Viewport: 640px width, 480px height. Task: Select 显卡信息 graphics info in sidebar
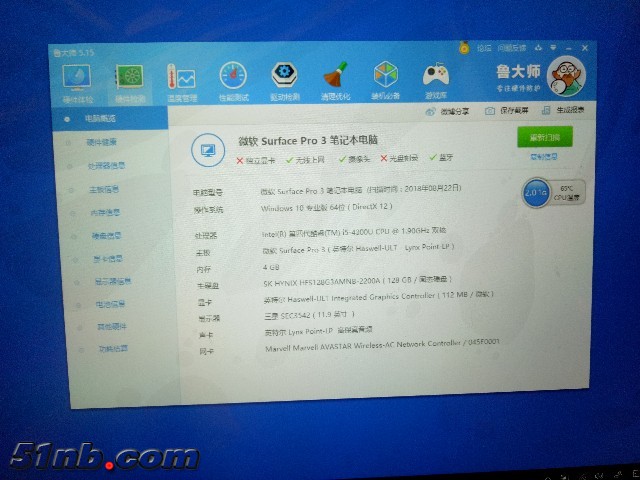point(110,259)
